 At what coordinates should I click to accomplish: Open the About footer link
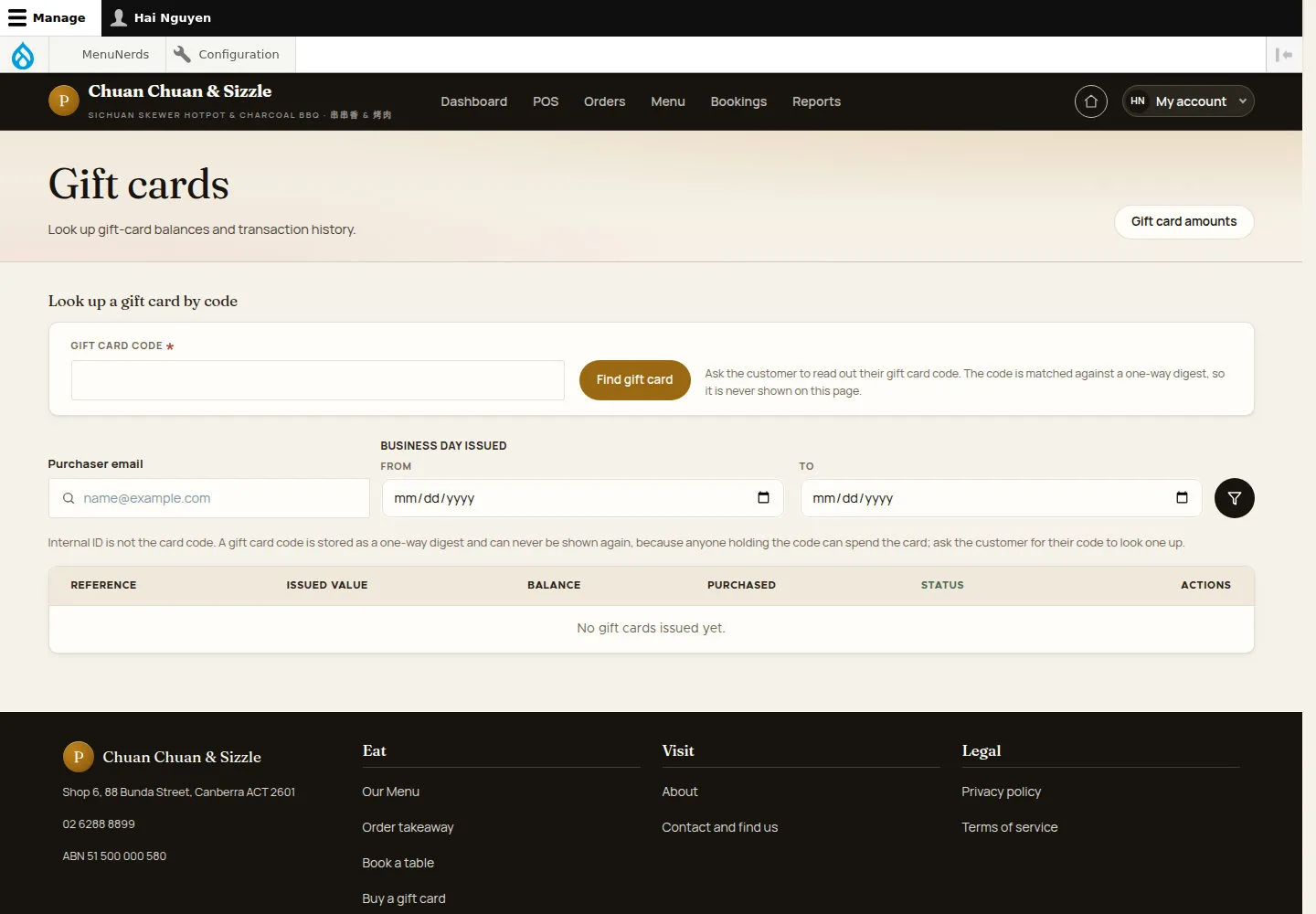pos(679,792)
